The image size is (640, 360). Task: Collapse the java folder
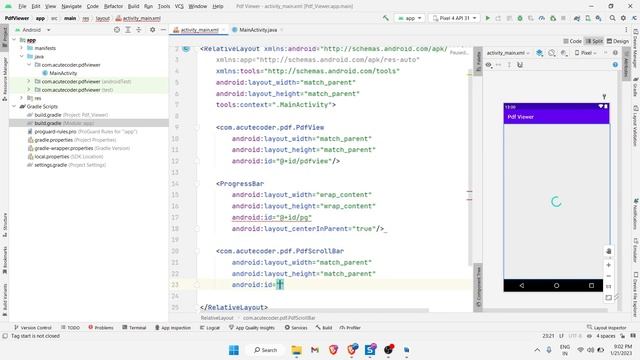(22, 56)
